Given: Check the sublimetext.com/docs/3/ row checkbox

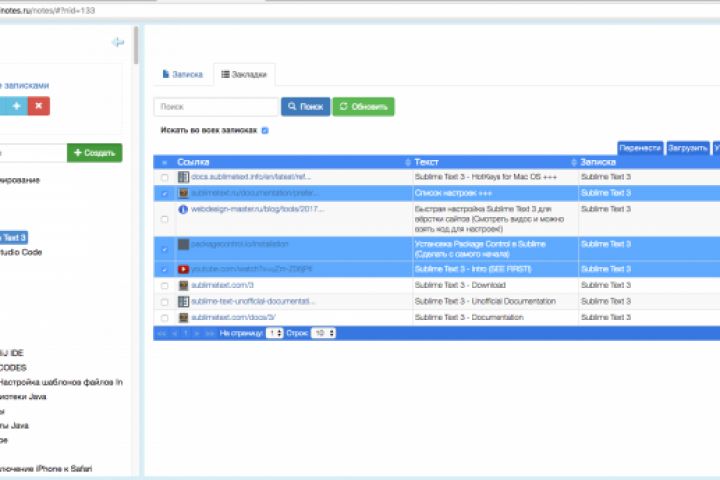Looking at the screenshot, I should click(x=164, y=318).
